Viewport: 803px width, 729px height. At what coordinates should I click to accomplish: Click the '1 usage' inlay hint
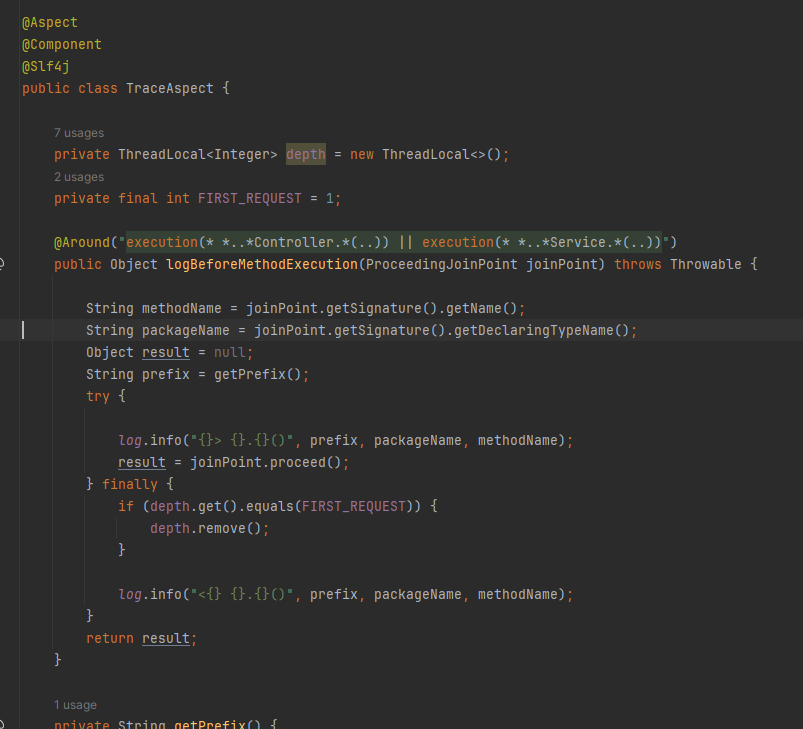pyautogui.click(x=75, y=705)
